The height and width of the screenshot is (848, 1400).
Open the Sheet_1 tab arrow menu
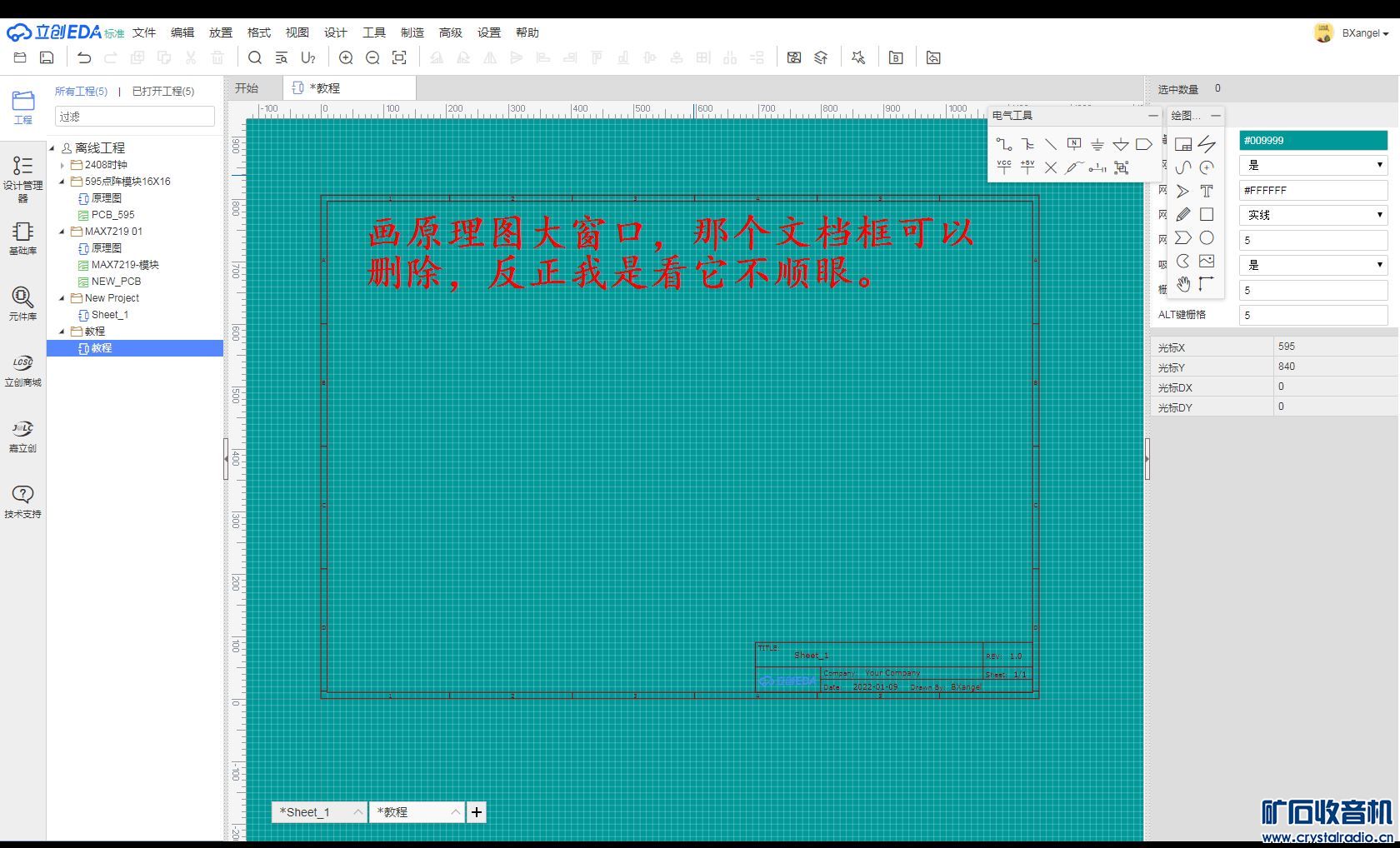click(x=357, y=812)
